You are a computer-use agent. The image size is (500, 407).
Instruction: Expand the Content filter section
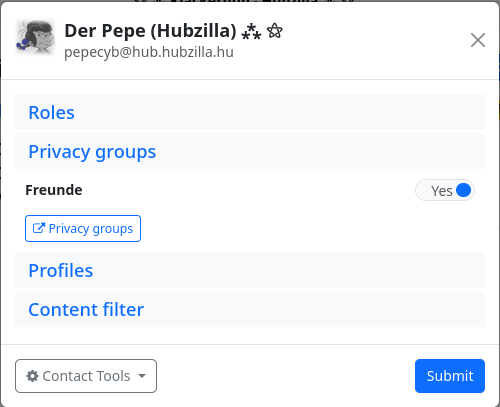point(250,309)
